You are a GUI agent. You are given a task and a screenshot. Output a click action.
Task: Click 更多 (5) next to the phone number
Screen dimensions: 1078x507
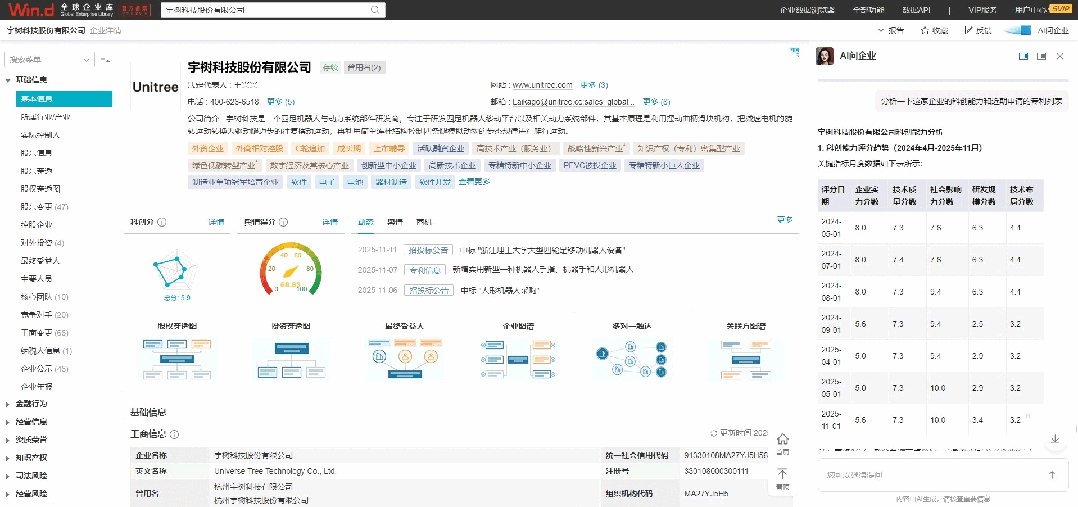(280, 101)
